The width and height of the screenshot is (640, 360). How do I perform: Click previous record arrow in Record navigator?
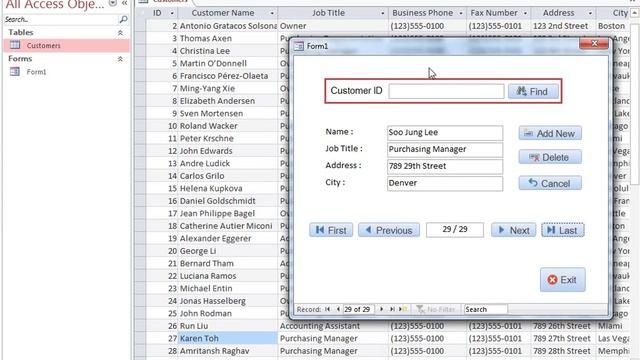click(x=338, y=309)
